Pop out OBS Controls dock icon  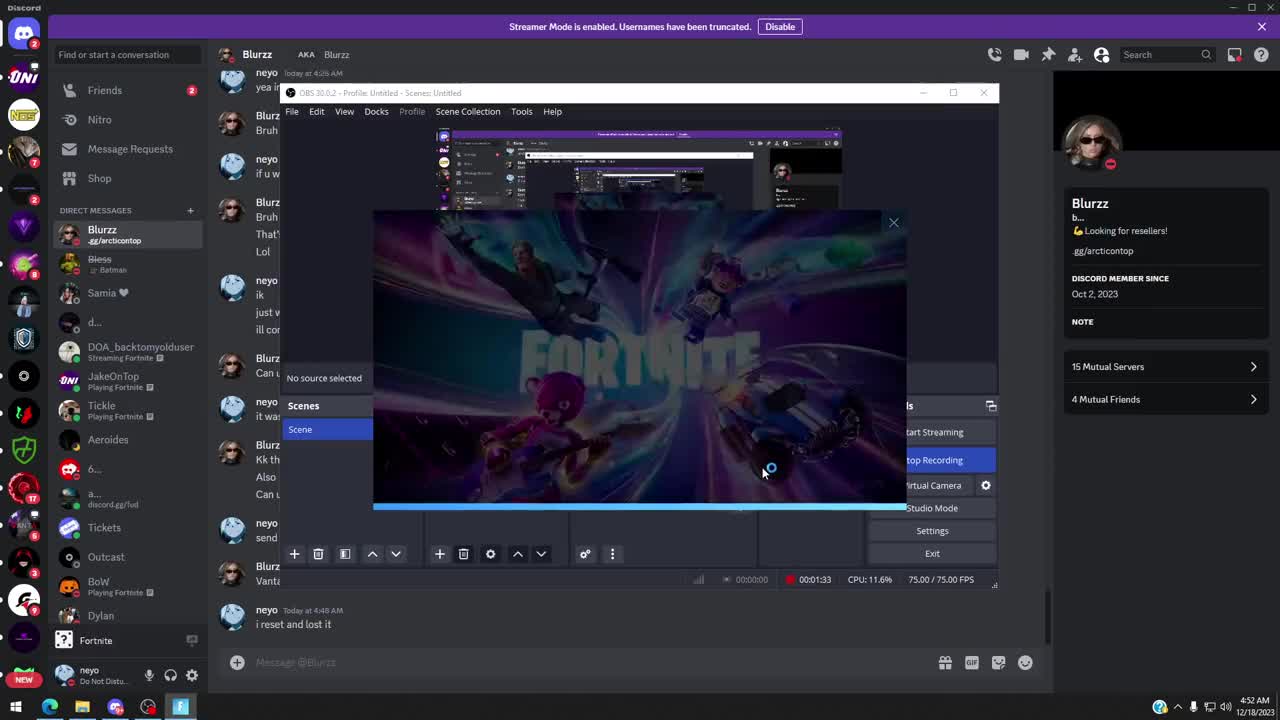(x=991, y=406)
